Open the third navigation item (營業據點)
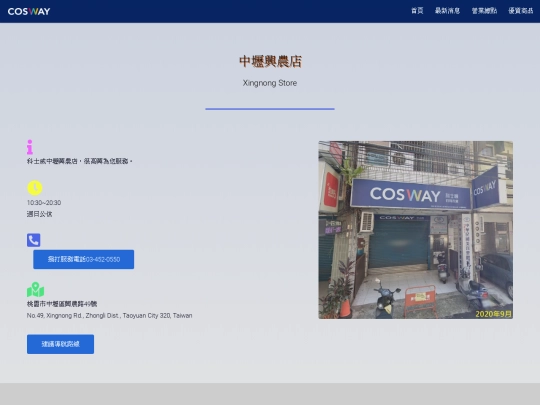Image resolution: width=540 pixels, height=405 pixels. [484, 11]
